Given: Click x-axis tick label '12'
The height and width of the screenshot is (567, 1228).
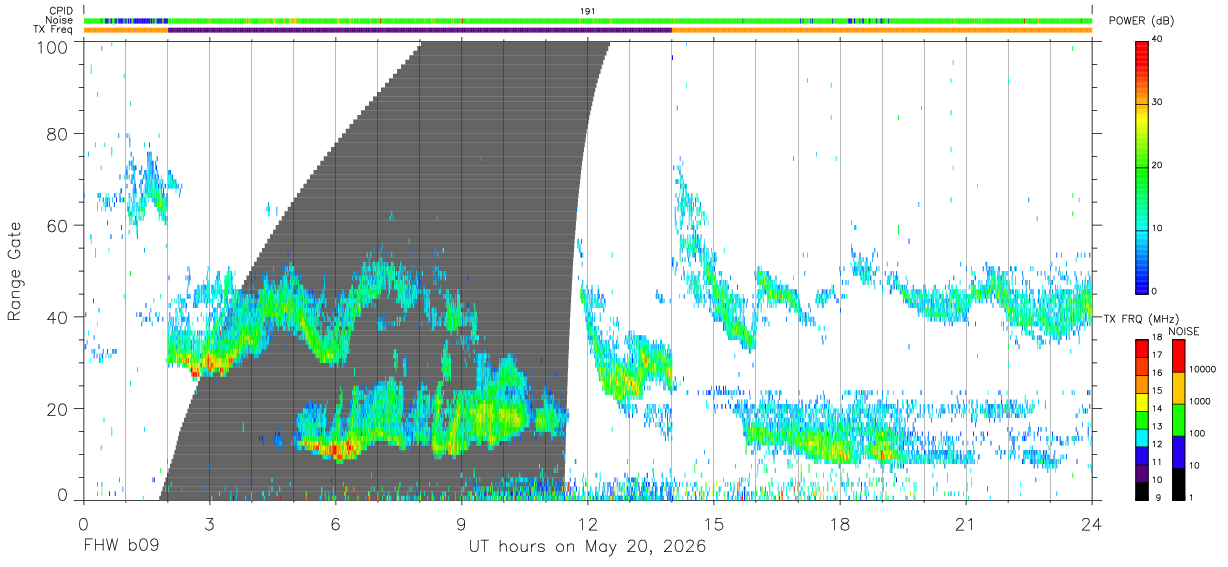Looking at the screenshot, I should click(588, 524).
